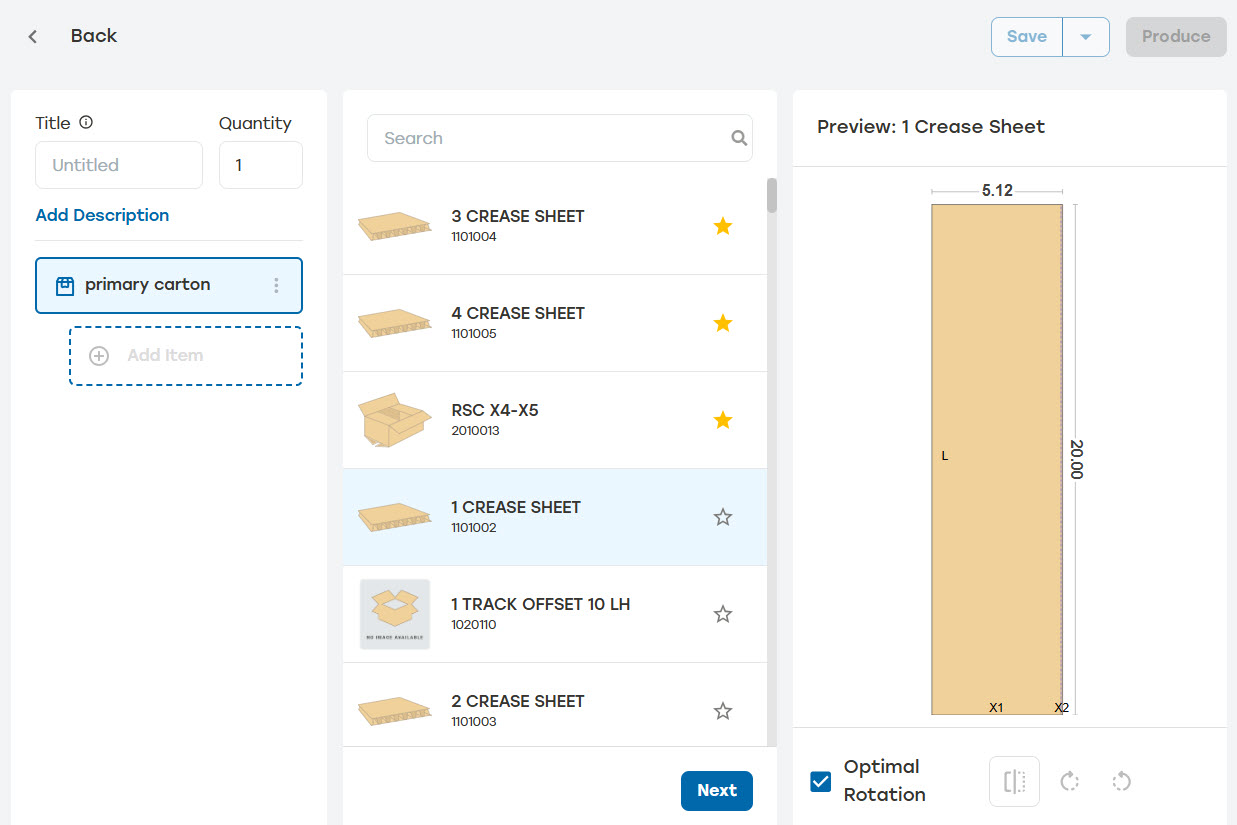Image resolution: width=1237 pixels, height=825 pixels.
Task: Toggle the Optimal Rotation checkbox
Action: coord(821,781)
